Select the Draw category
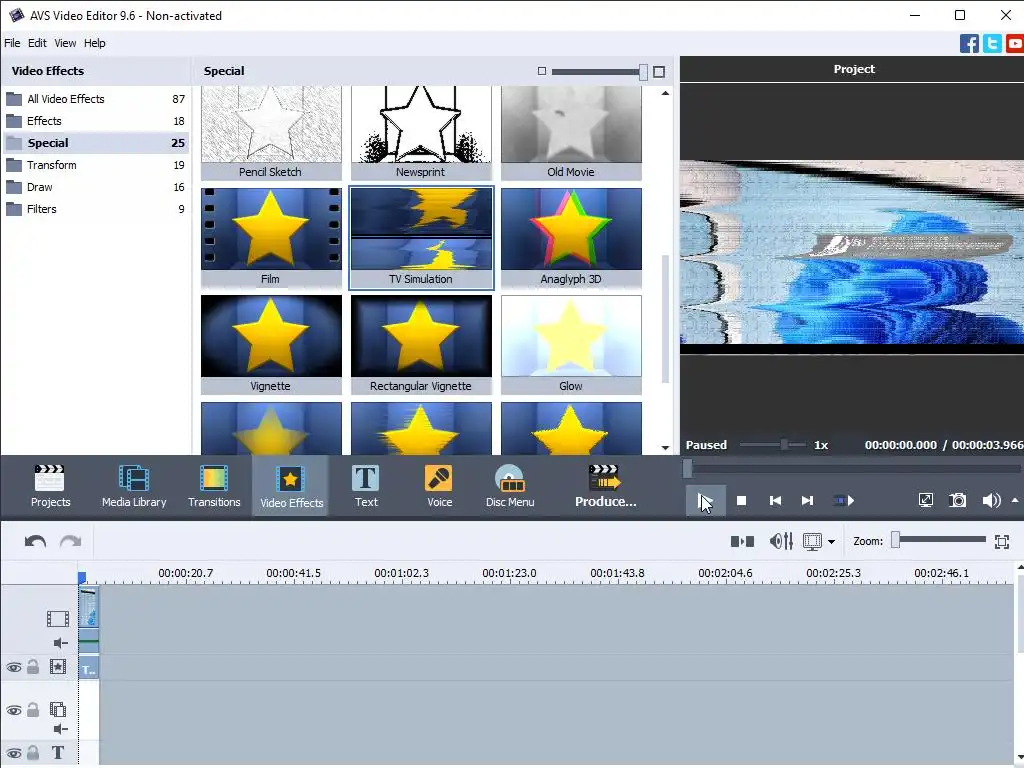Screen dimensions: 1024x768 (x=95, y=187)
